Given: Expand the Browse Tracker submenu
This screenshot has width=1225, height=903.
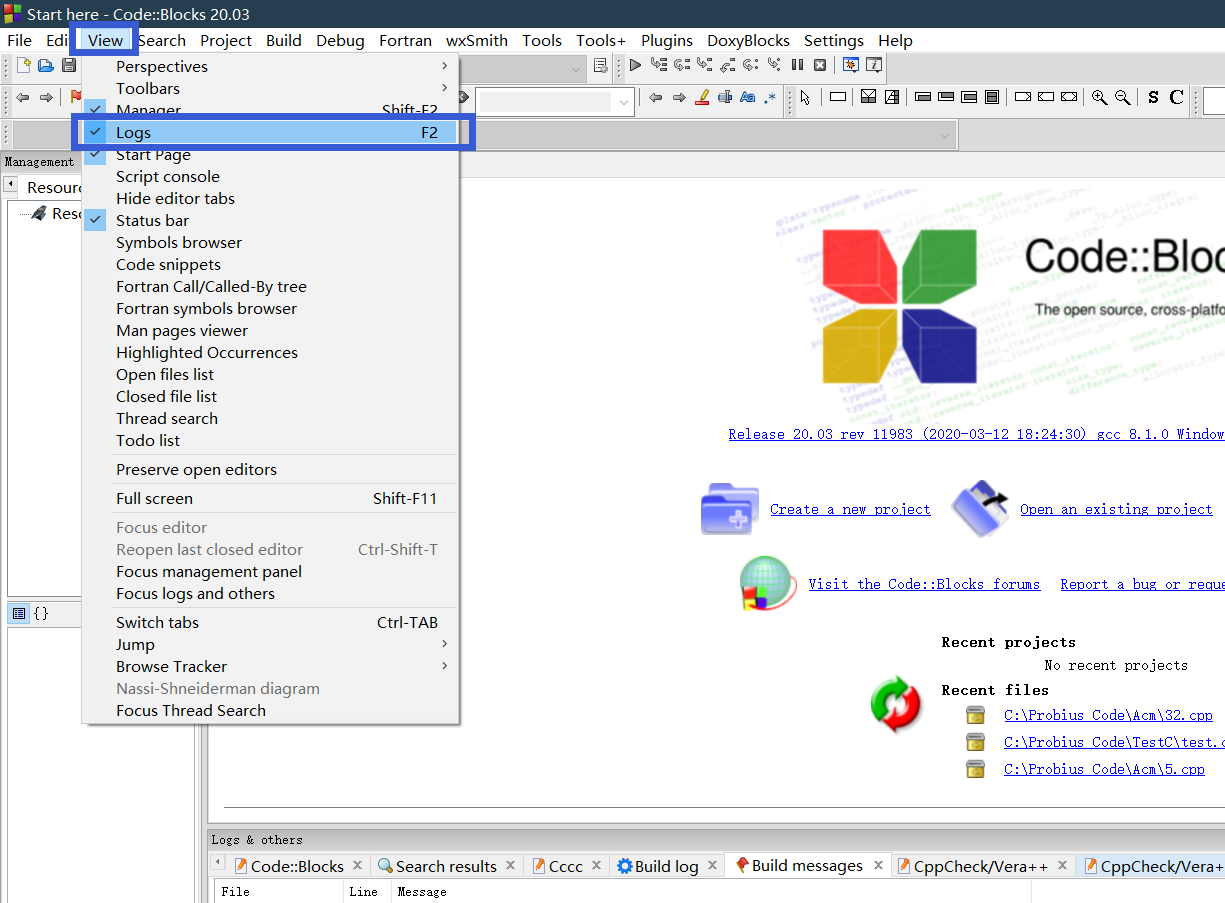Looking at the screenshot, I should pos(271,666).
